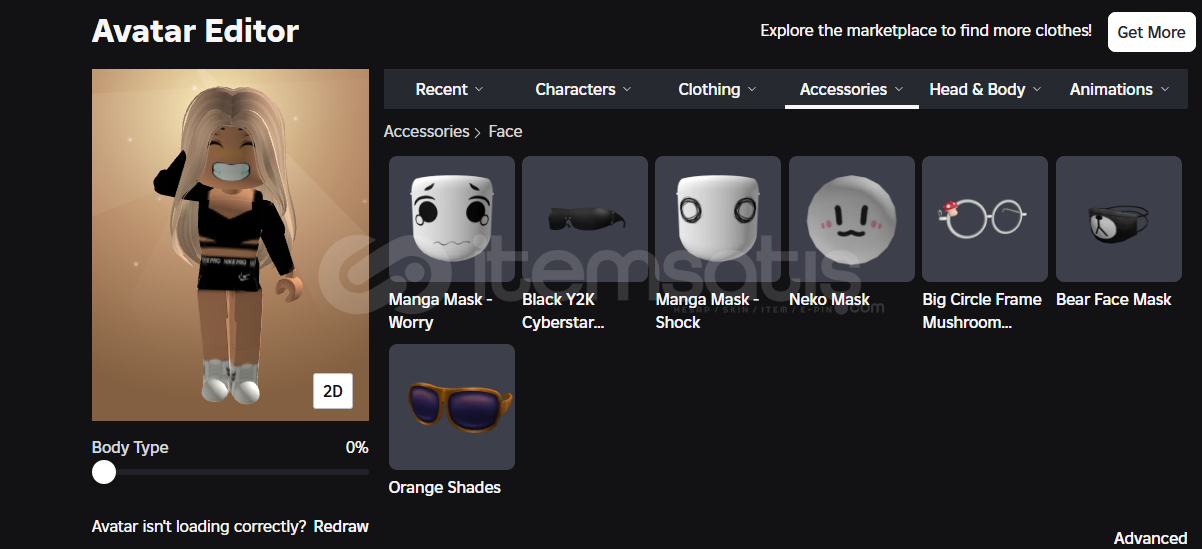Click the Black Y2K Cyberstar name text
Image resolution: width=1202 pixels, height=549 pixels.
tap(563, 311)
